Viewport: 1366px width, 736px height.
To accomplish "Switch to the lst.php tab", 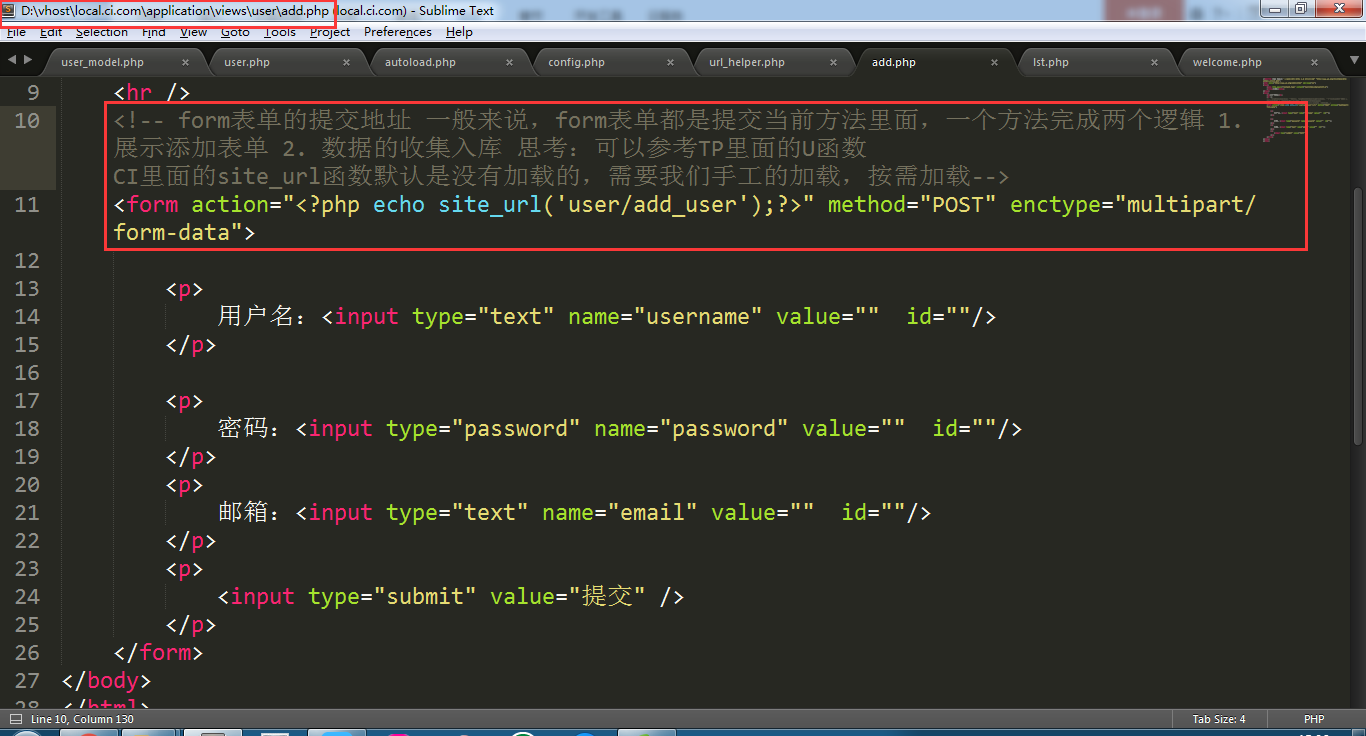I will point(1050,62).
